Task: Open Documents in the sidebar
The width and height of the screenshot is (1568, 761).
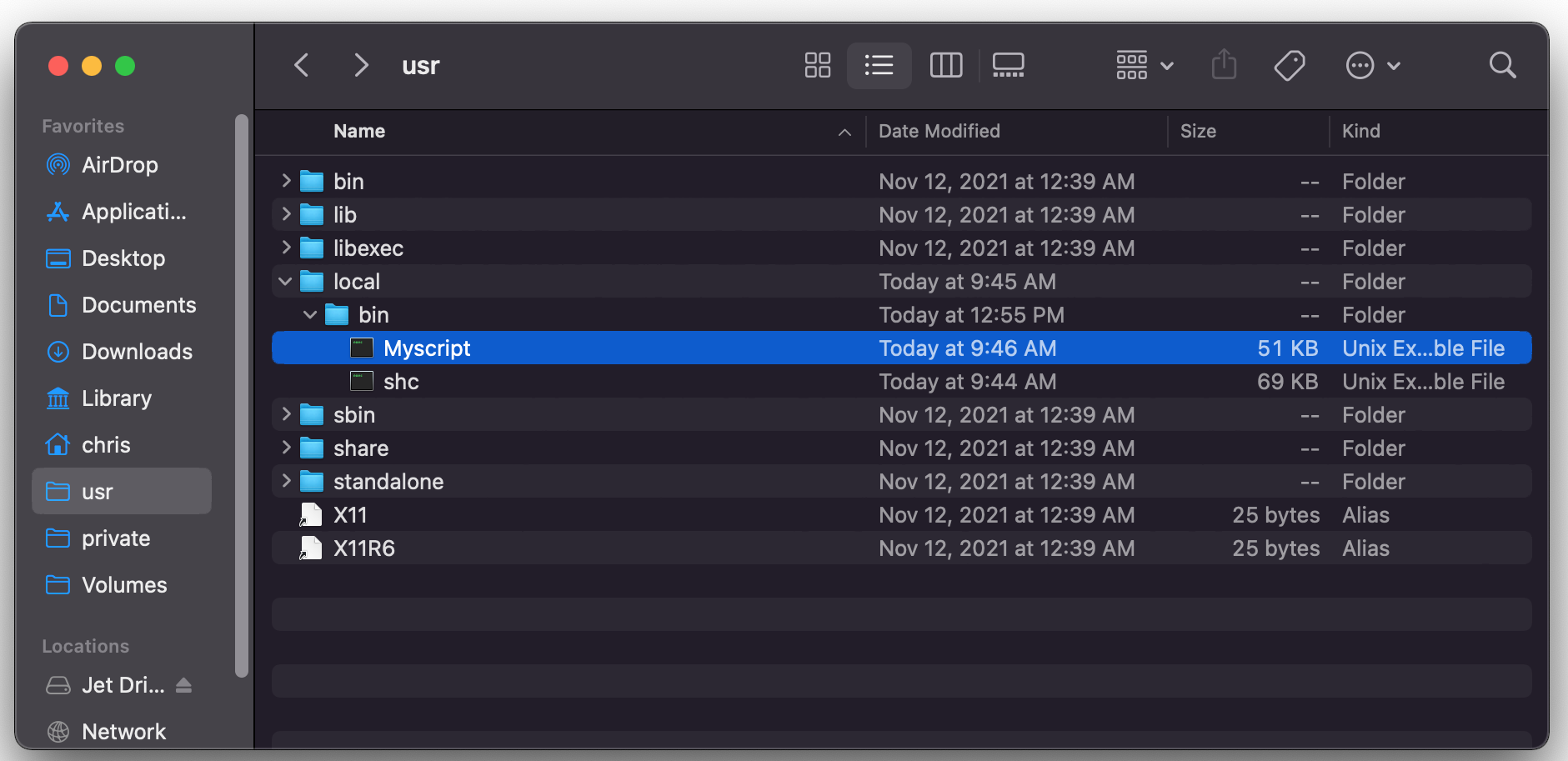Action: [122, 305]
